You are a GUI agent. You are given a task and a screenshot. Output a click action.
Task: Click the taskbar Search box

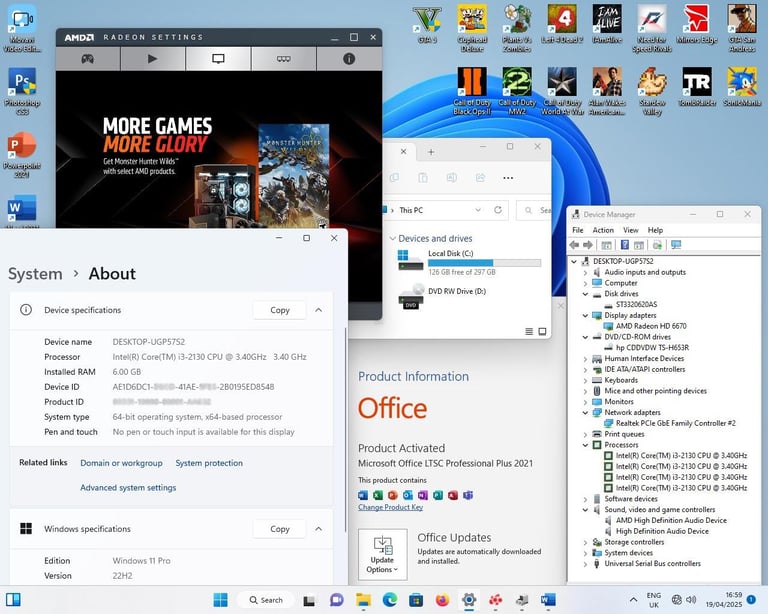tap(266, 600)
